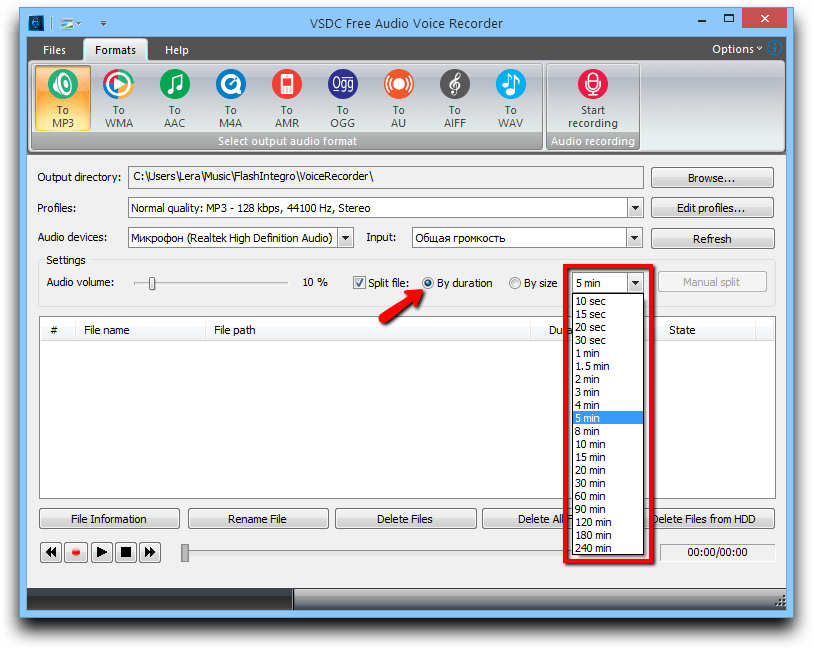Click the State column header
The width and height of the screenshot is (813, 649).
pyautogui.click(x=704, y=330)
